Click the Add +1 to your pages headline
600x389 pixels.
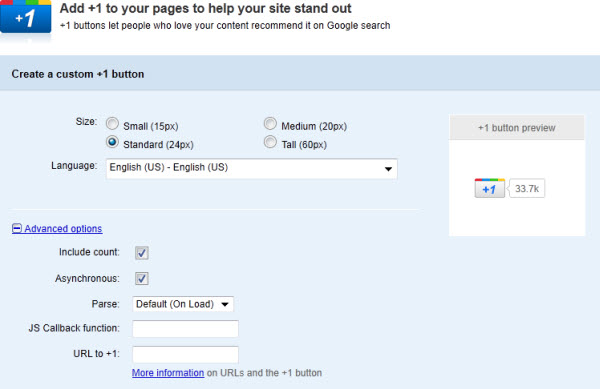[205, 8]
